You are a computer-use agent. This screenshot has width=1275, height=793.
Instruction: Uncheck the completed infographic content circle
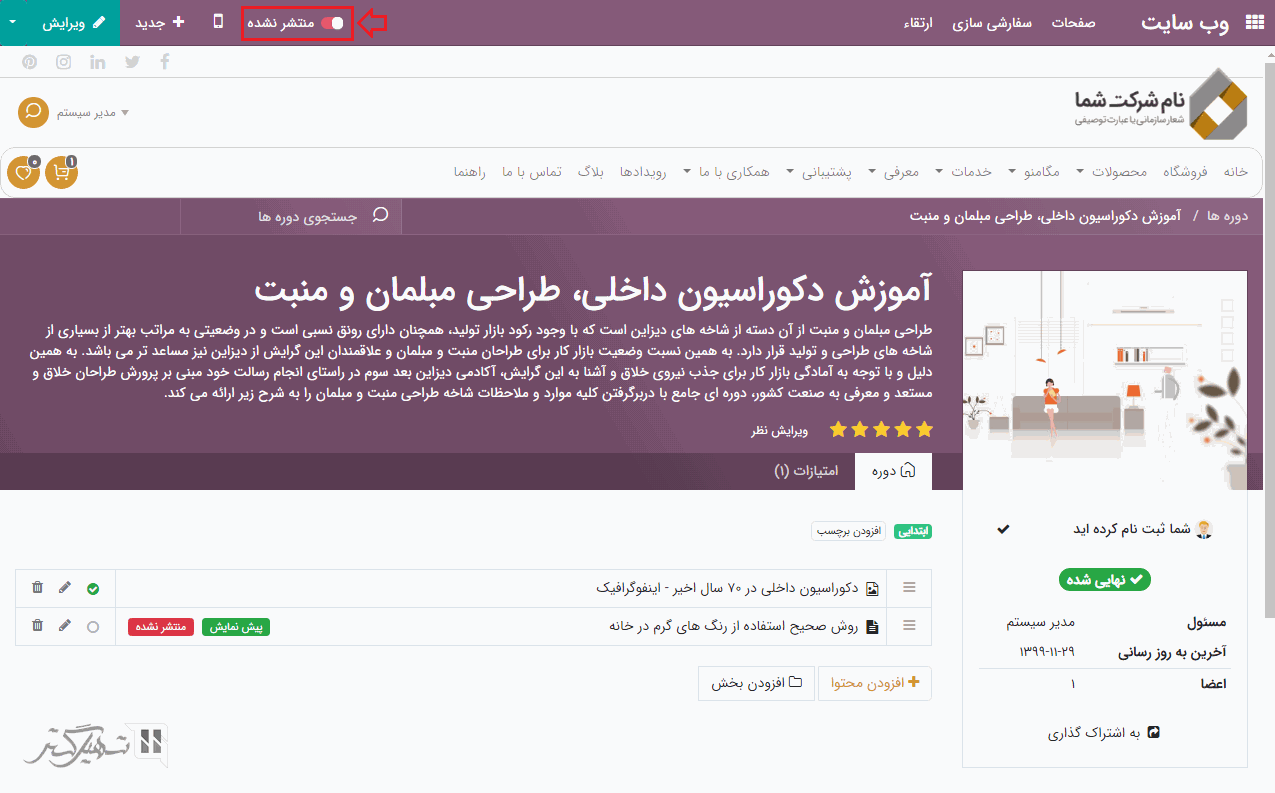click(93, 589)
